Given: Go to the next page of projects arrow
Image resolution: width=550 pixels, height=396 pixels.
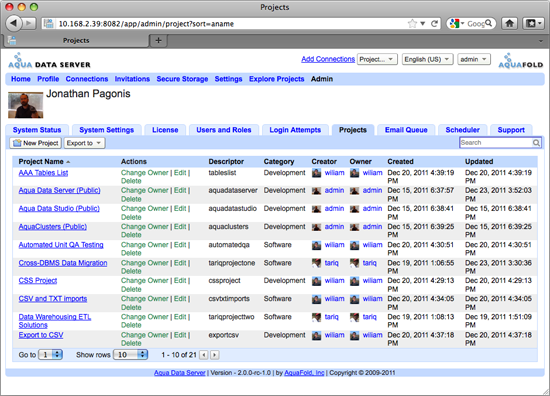Looking at the screenshot, I should (215, 355).
